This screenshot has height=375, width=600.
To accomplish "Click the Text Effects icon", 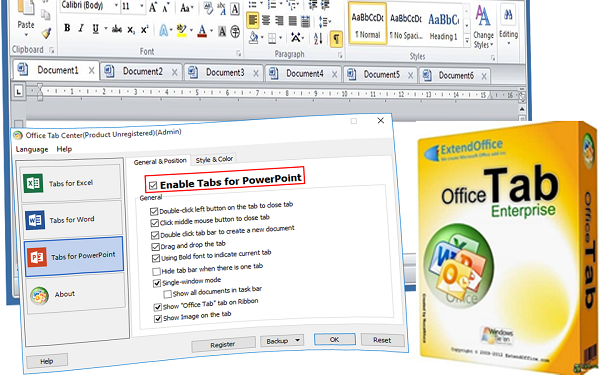I will point(163,31).
